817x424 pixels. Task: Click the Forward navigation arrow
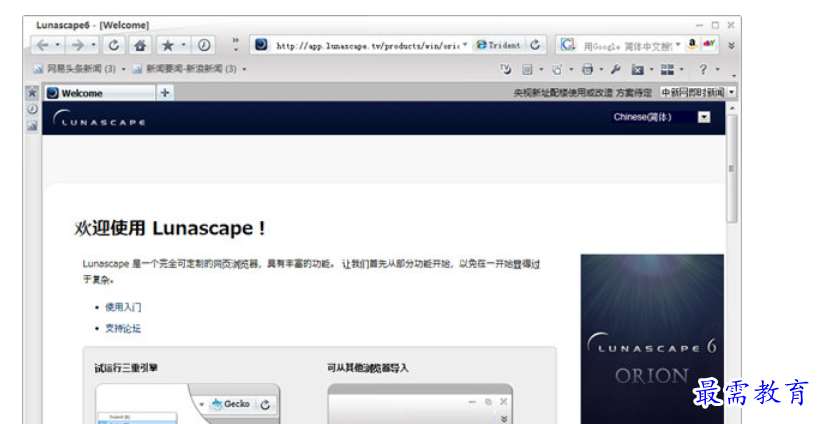pos(78,45)
